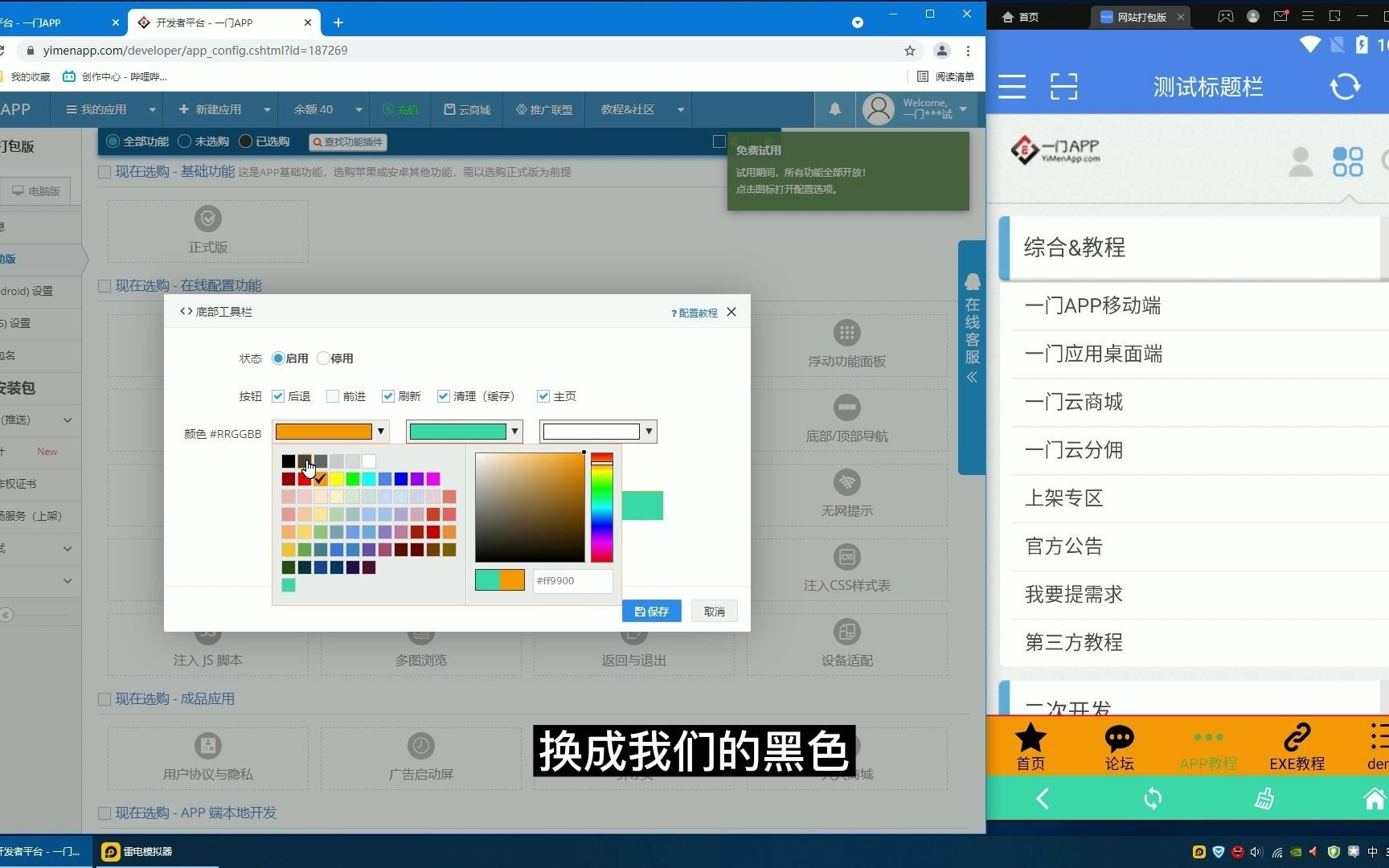Expand the 余额 40 dropdown
The image size is (1389, 868).
tap(359, 109)
